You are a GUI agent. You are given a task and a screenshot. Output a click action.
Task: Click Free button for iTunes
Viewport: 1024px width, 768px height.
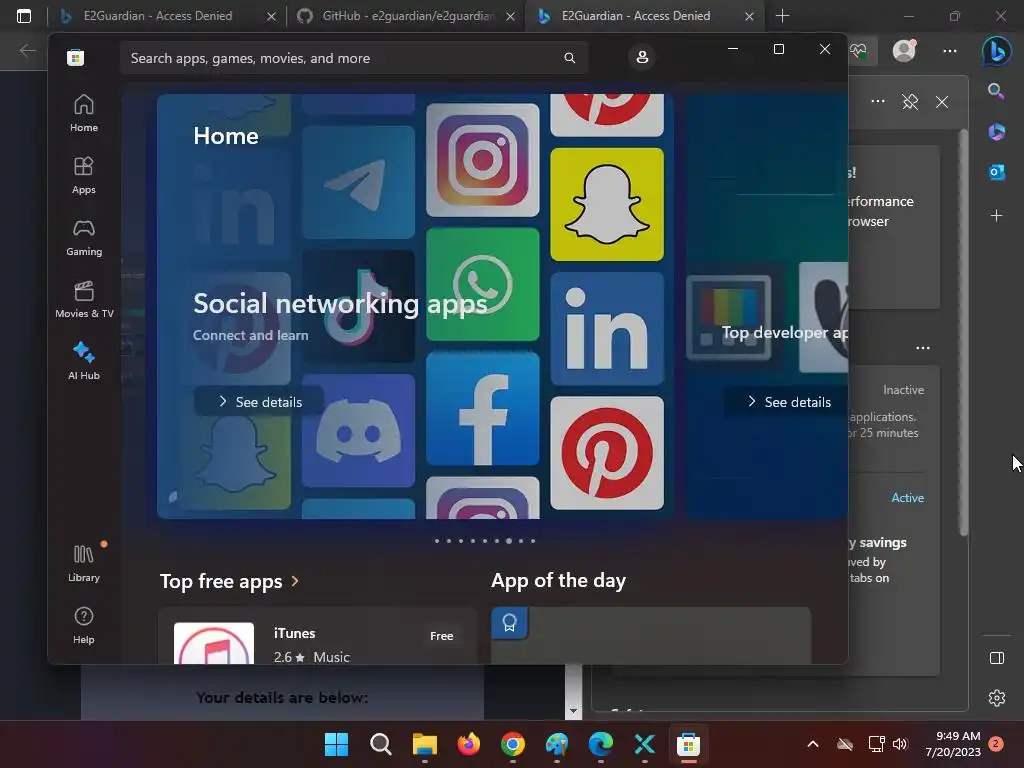(441, 635)
